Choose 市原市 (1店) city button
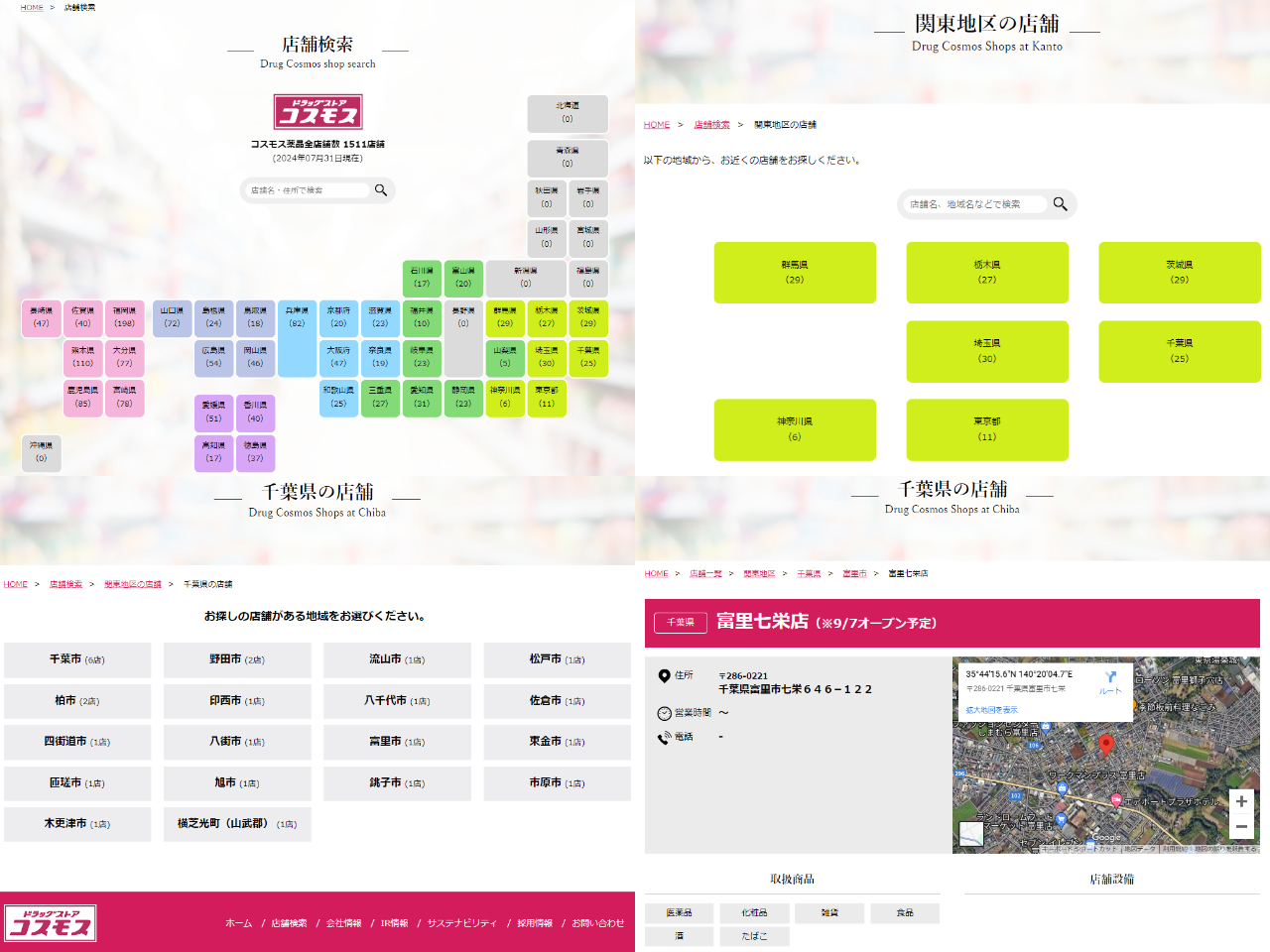This screenshot has width=1270, height=952. 558,783
